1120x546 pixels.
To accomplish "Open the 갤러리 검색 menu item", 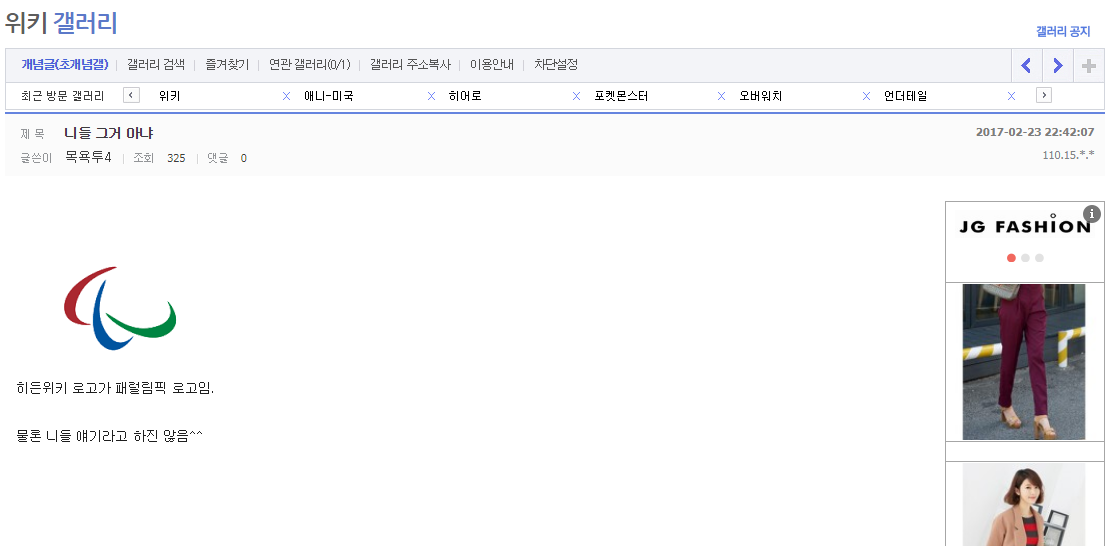I will click(x=156, y=65).
